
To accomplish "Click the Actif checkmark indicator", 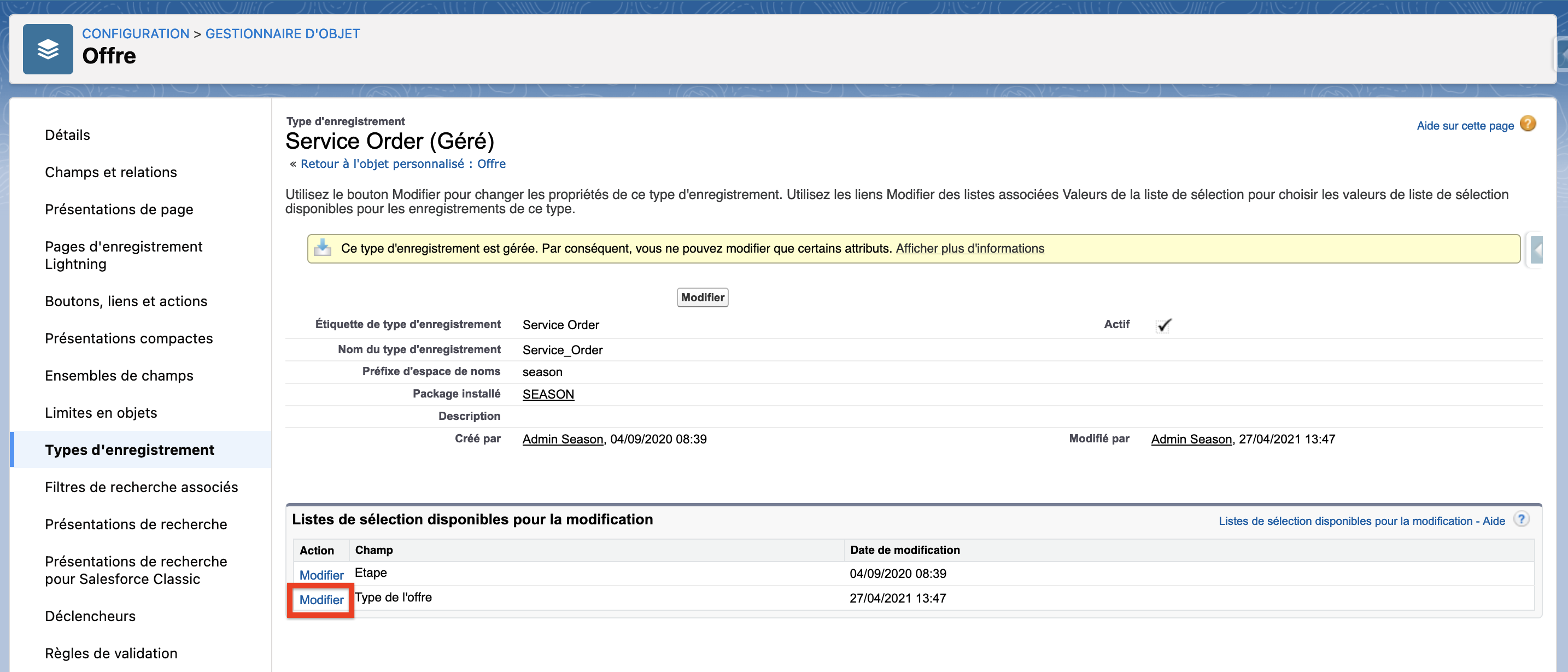I will point(1163,325).
